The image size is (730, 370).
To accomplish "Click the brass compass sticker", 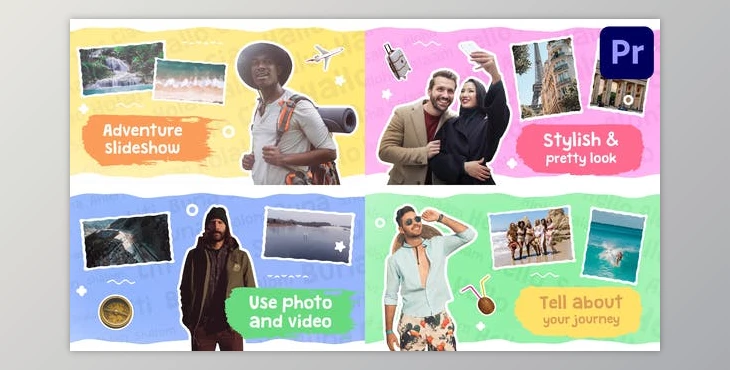I will tap(116, 312).
